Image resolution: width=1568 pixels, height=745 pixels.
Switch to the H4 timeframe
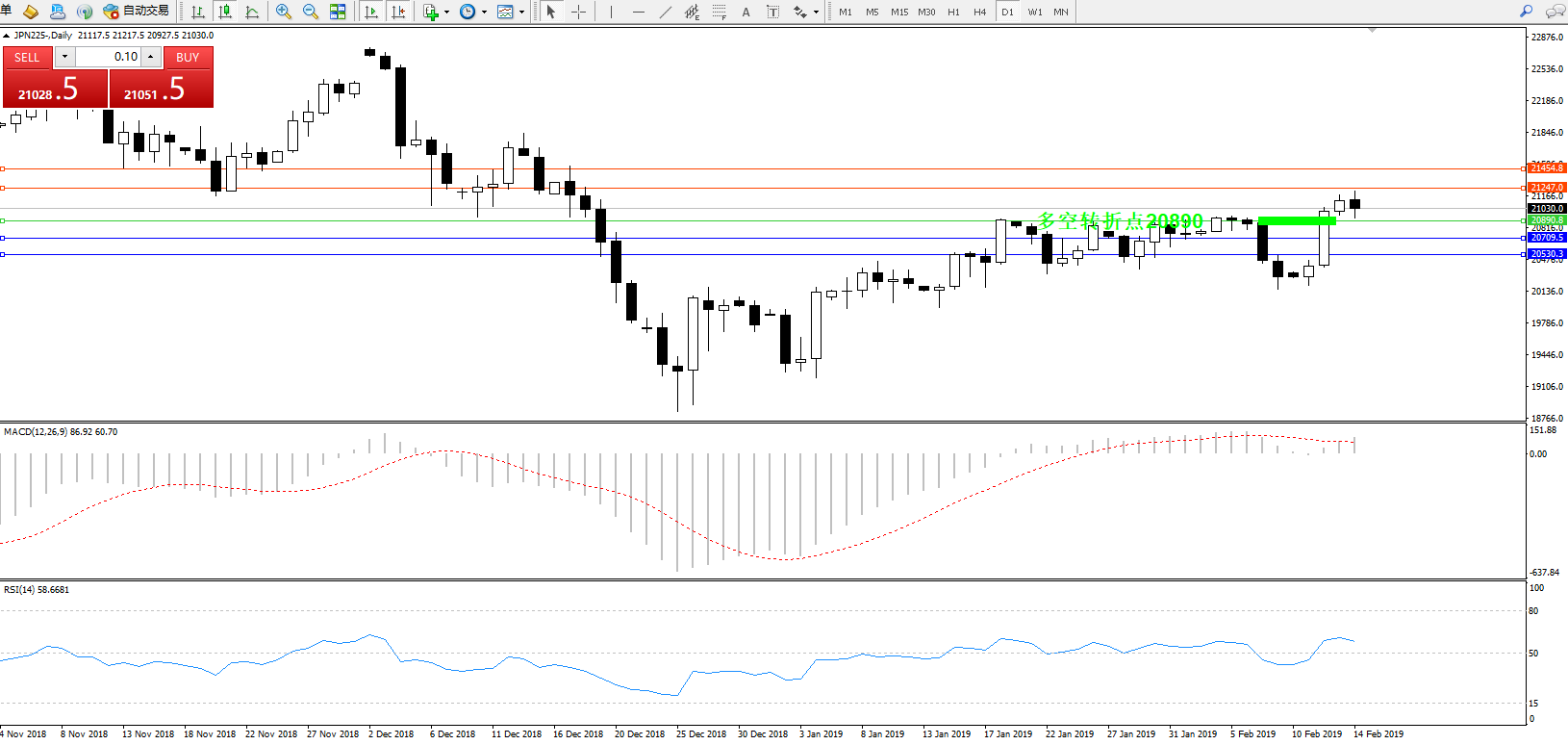(x=980, y=12)
